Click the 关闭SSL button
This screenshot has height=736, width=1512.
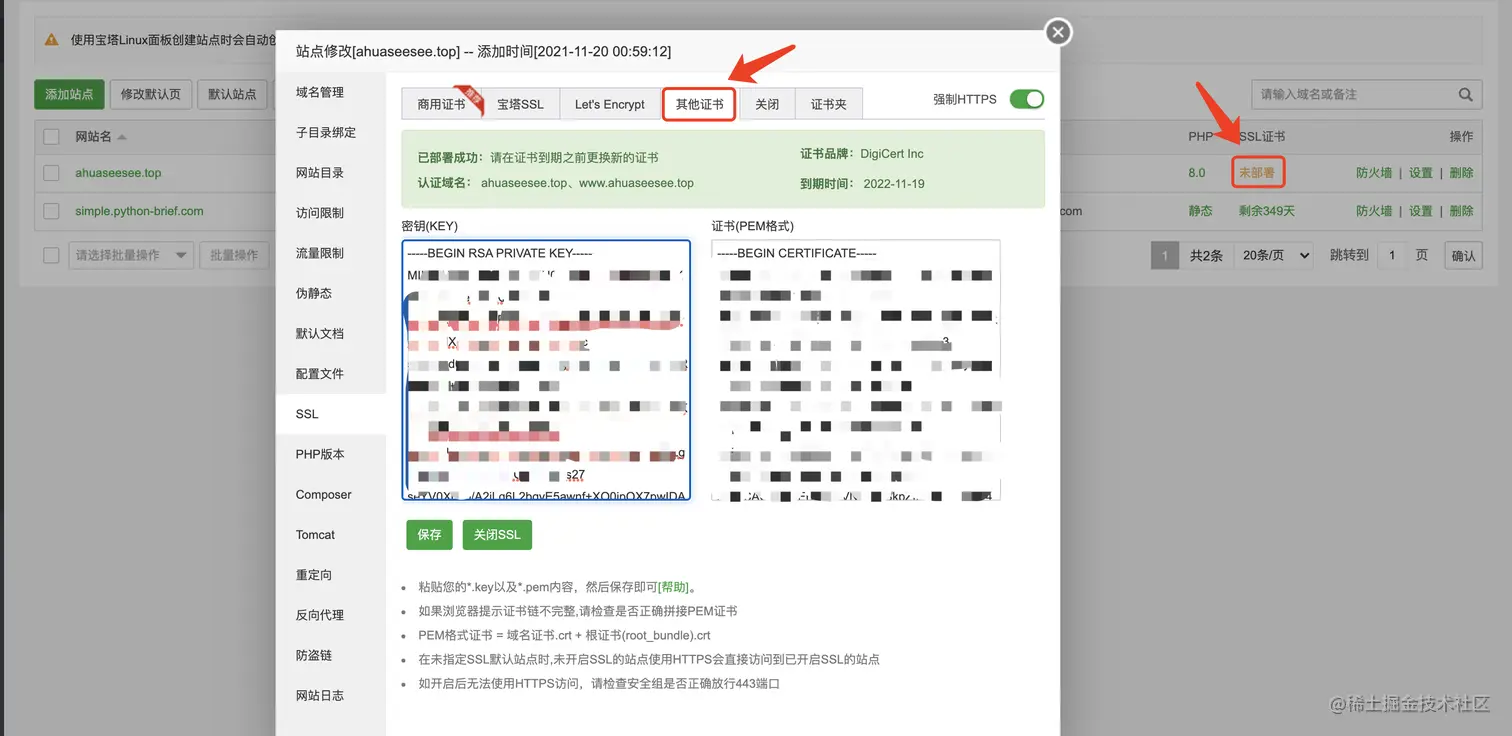[x=497, y=535]
